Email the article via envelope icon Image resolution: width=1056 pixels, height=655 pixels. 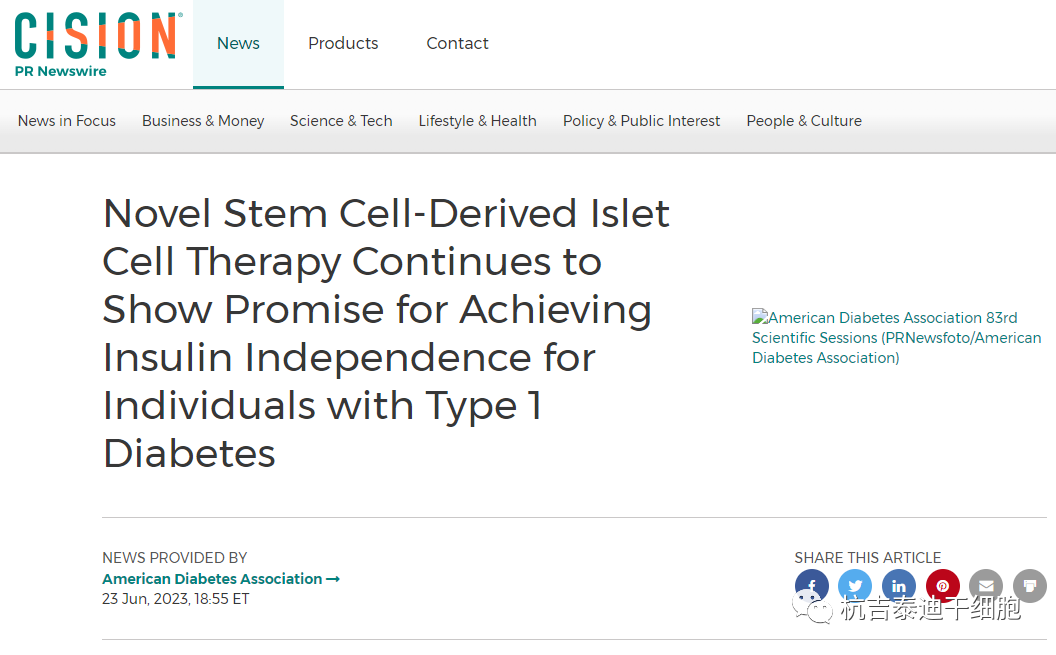tap(986, 586)
